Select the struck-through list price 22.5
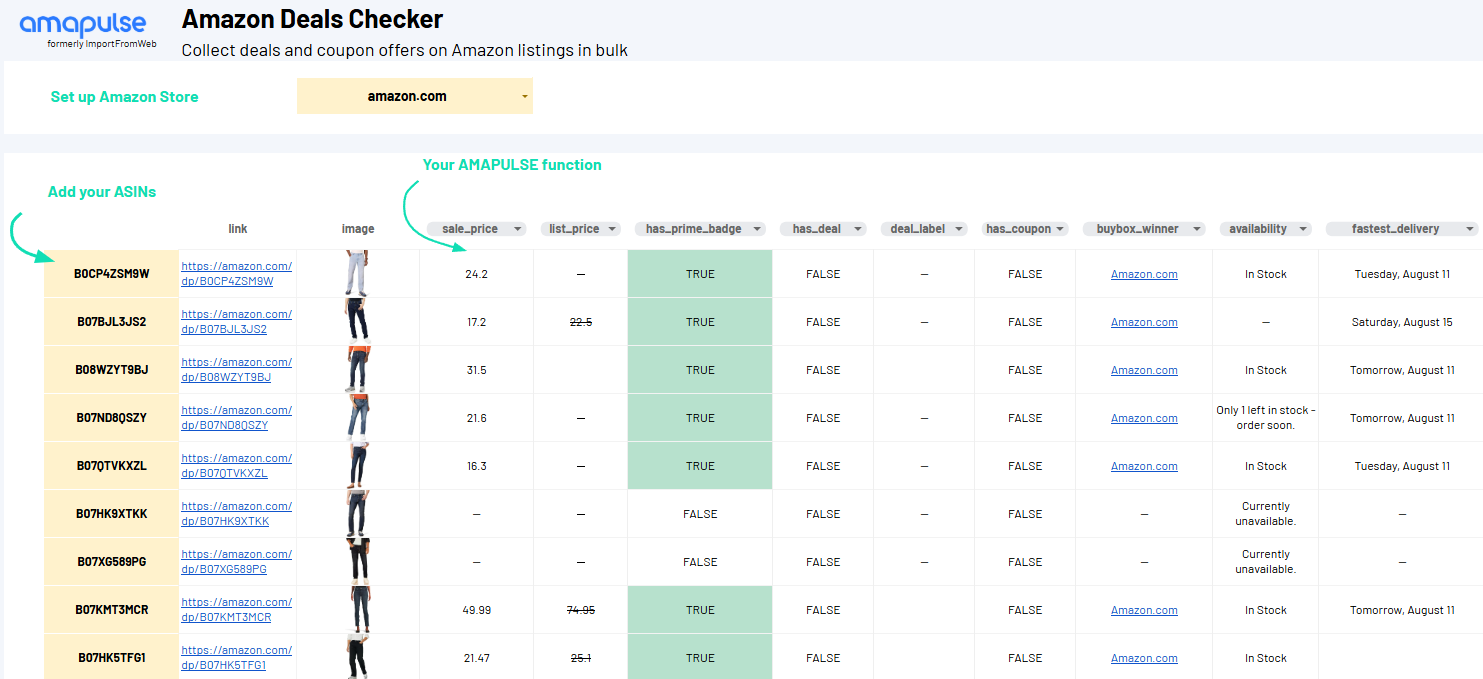The width and height of the screenshot is (1483, 679). point(581,322)
